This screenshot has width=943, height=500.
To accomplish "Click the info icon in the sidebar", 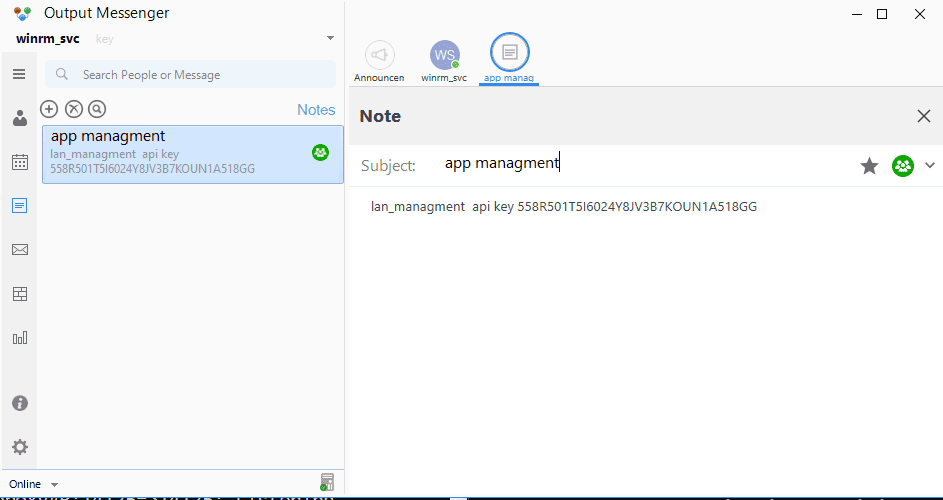I will (19, 403).
